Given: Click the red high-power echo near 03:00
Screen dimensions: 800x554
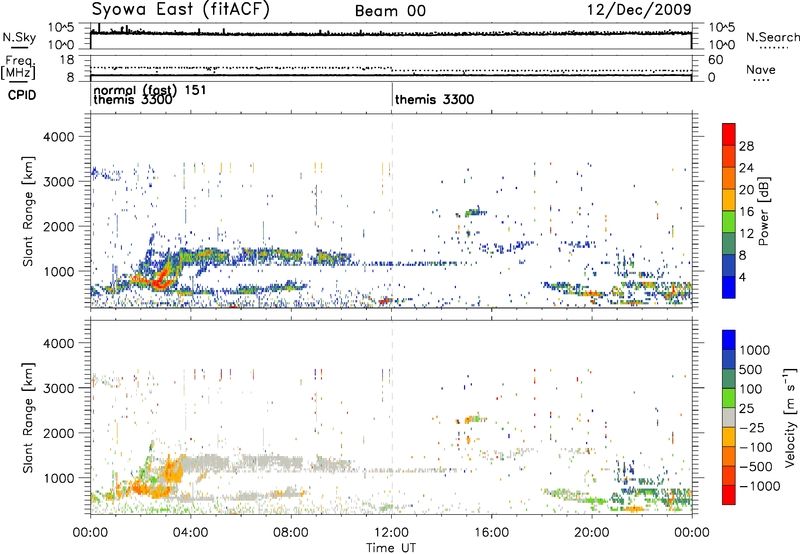Looking at the screenshot, I should pos(160,280).
